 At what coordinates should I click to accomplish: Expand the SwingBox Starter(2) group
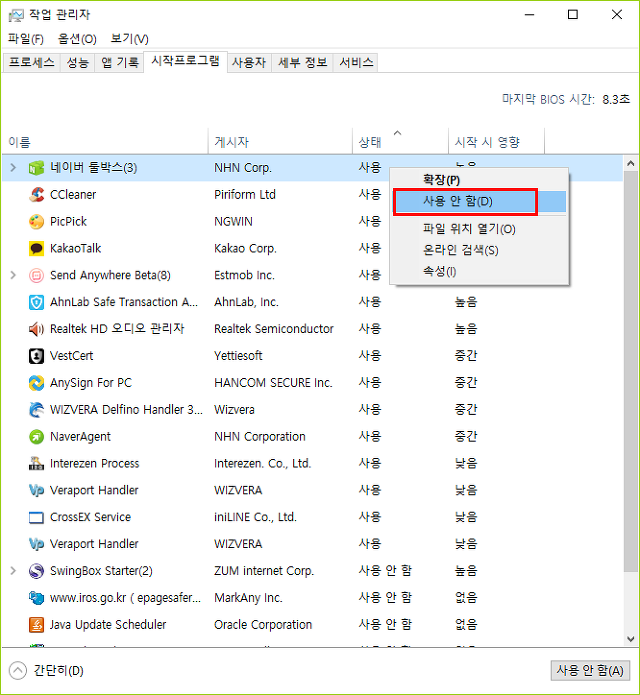click(13, 571)
